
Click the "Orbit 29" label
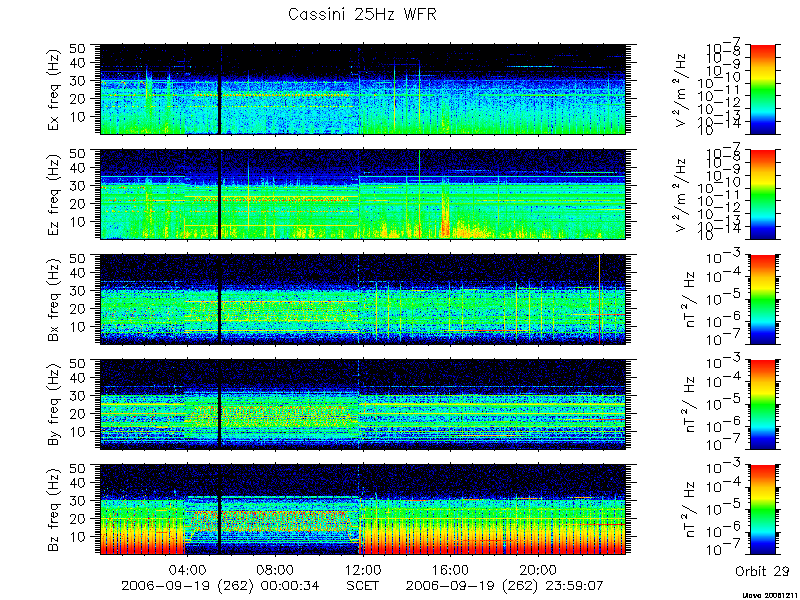coord(762,571)
